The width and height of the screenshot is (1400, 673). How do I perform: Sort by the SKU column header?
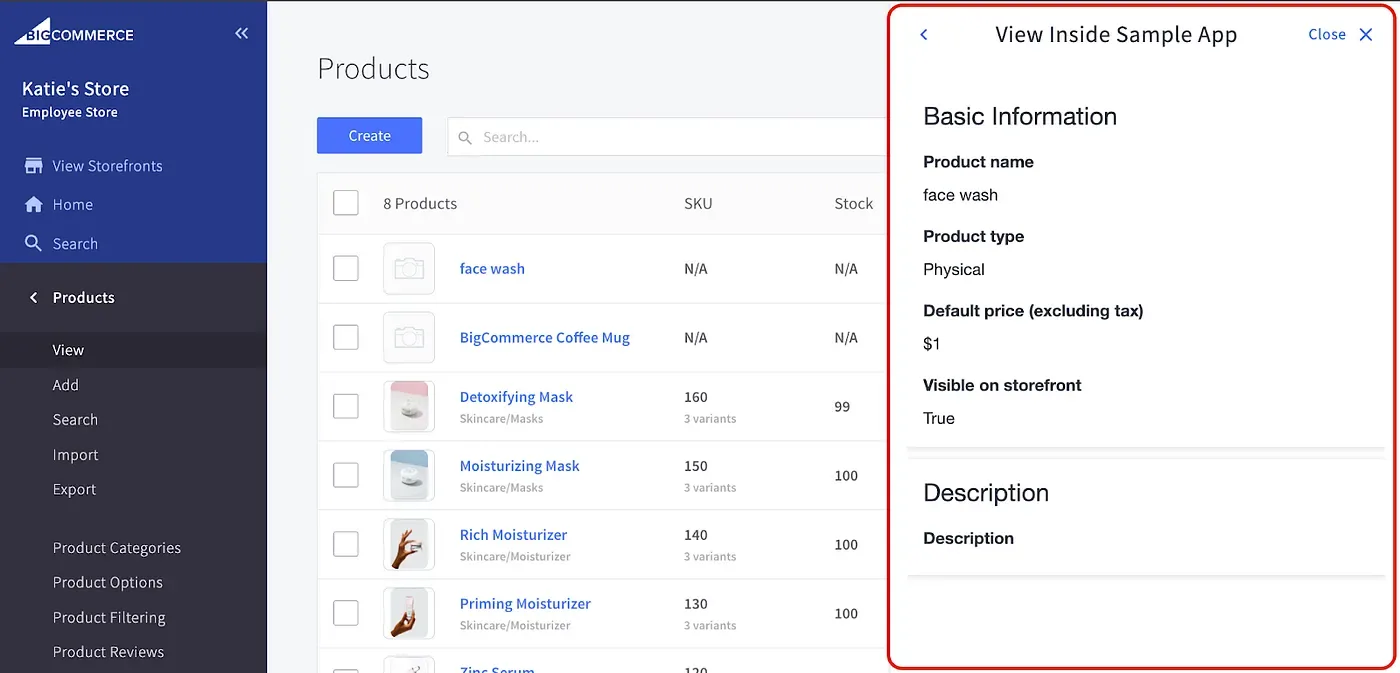(x=698, y=203)
